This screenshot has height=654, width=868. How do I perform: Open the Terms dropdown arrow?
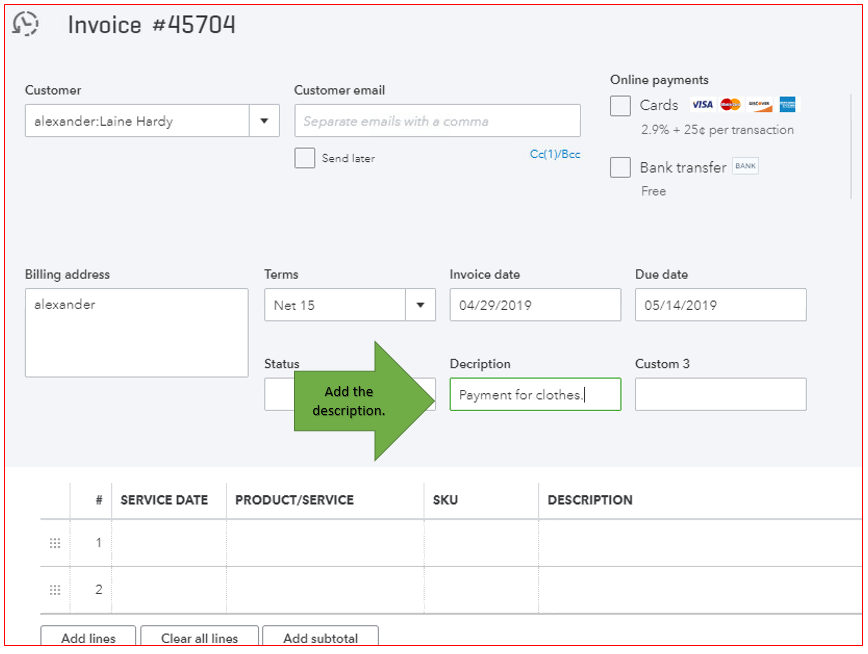420,305
